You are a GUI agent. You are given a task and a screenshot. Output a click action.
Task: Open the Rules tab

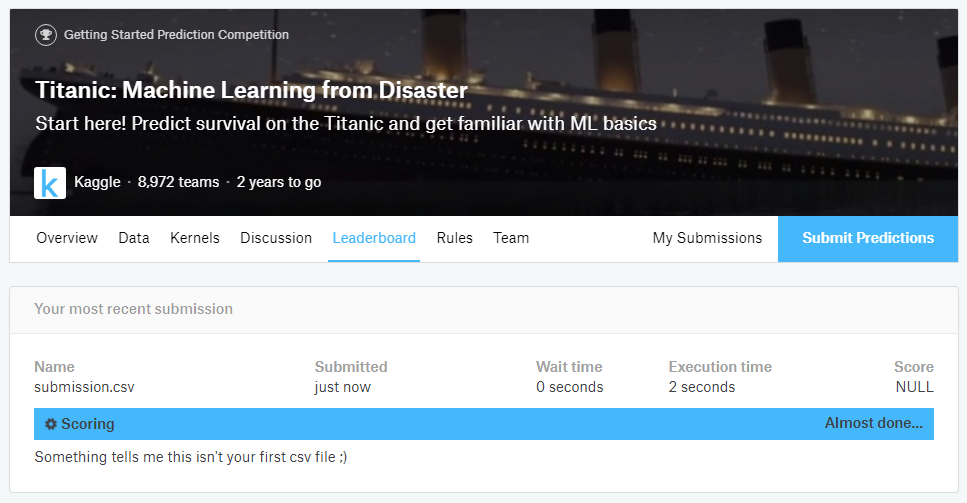click(455, 238)
